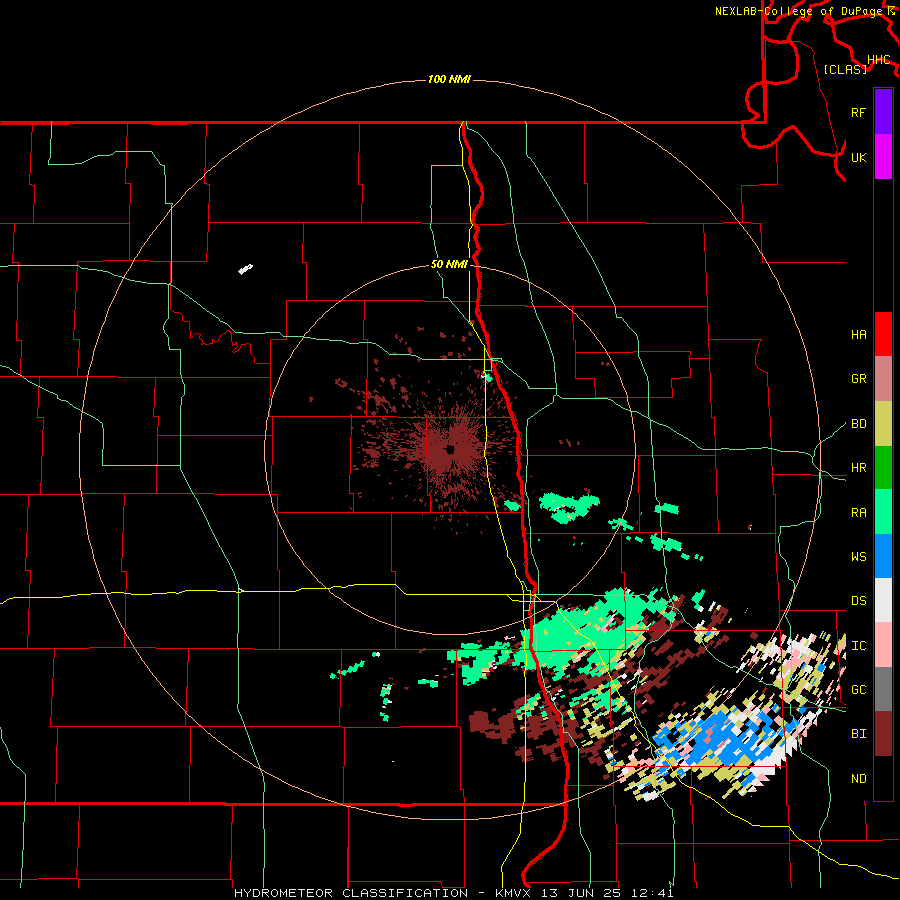Select the GR dusty-pink legend swatch
The width and height of the screenshot is (900, 900).
tap(883, 379)
